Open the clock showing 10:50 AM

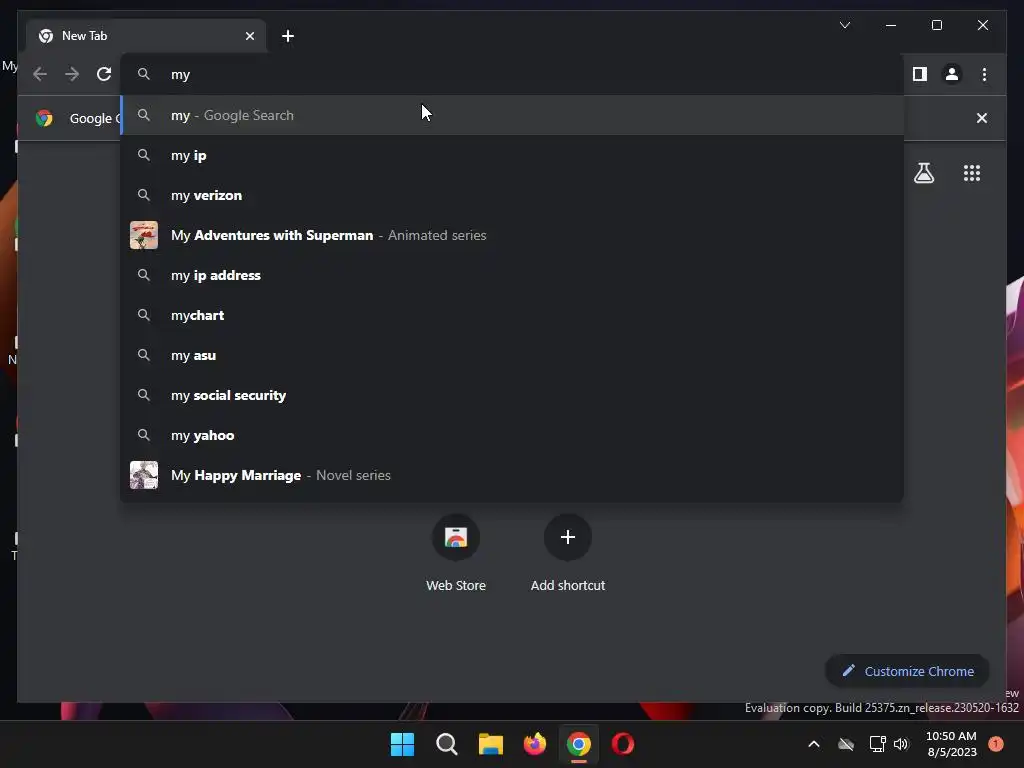(951, 744)
